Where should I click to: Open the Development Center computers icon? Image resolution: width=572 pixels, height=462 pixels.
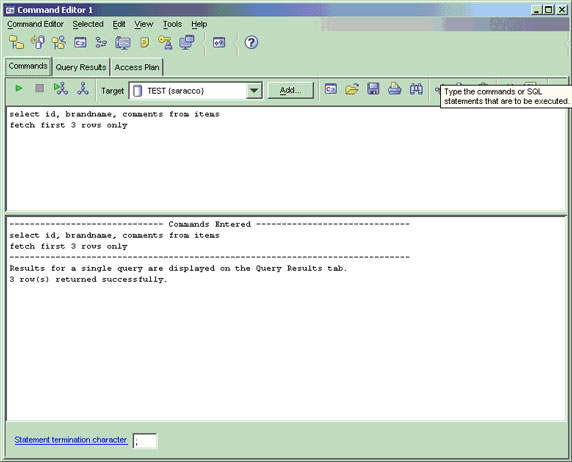click(x=187, y=43)
